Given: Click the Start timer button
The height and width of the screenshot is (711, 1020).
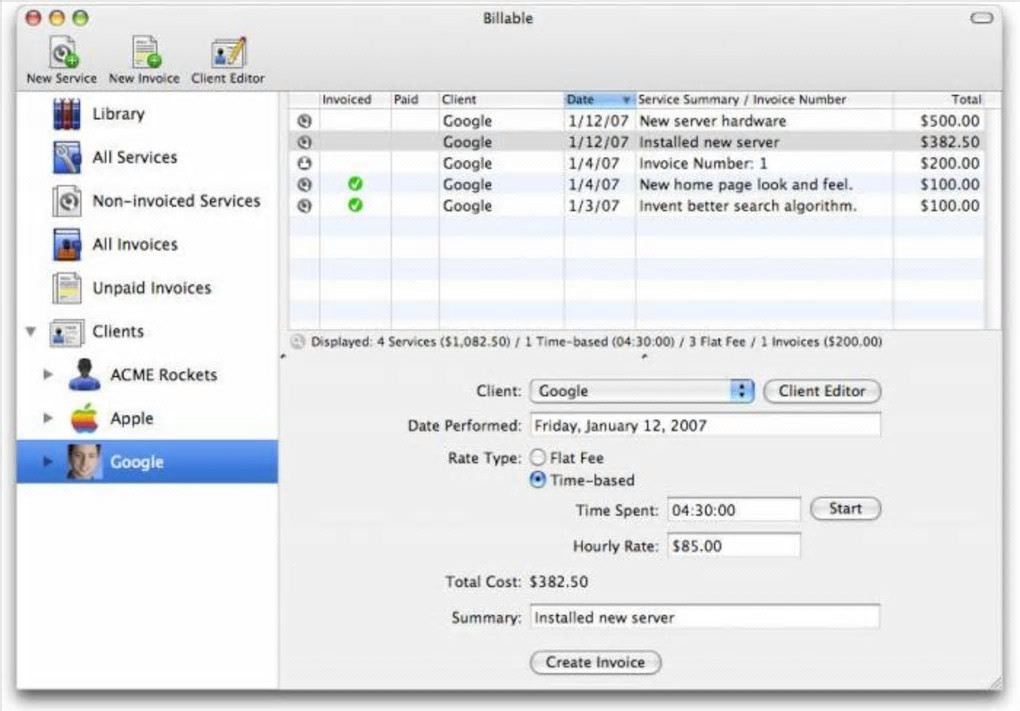Looking at the screenshot, I should [x=846, y=509].
